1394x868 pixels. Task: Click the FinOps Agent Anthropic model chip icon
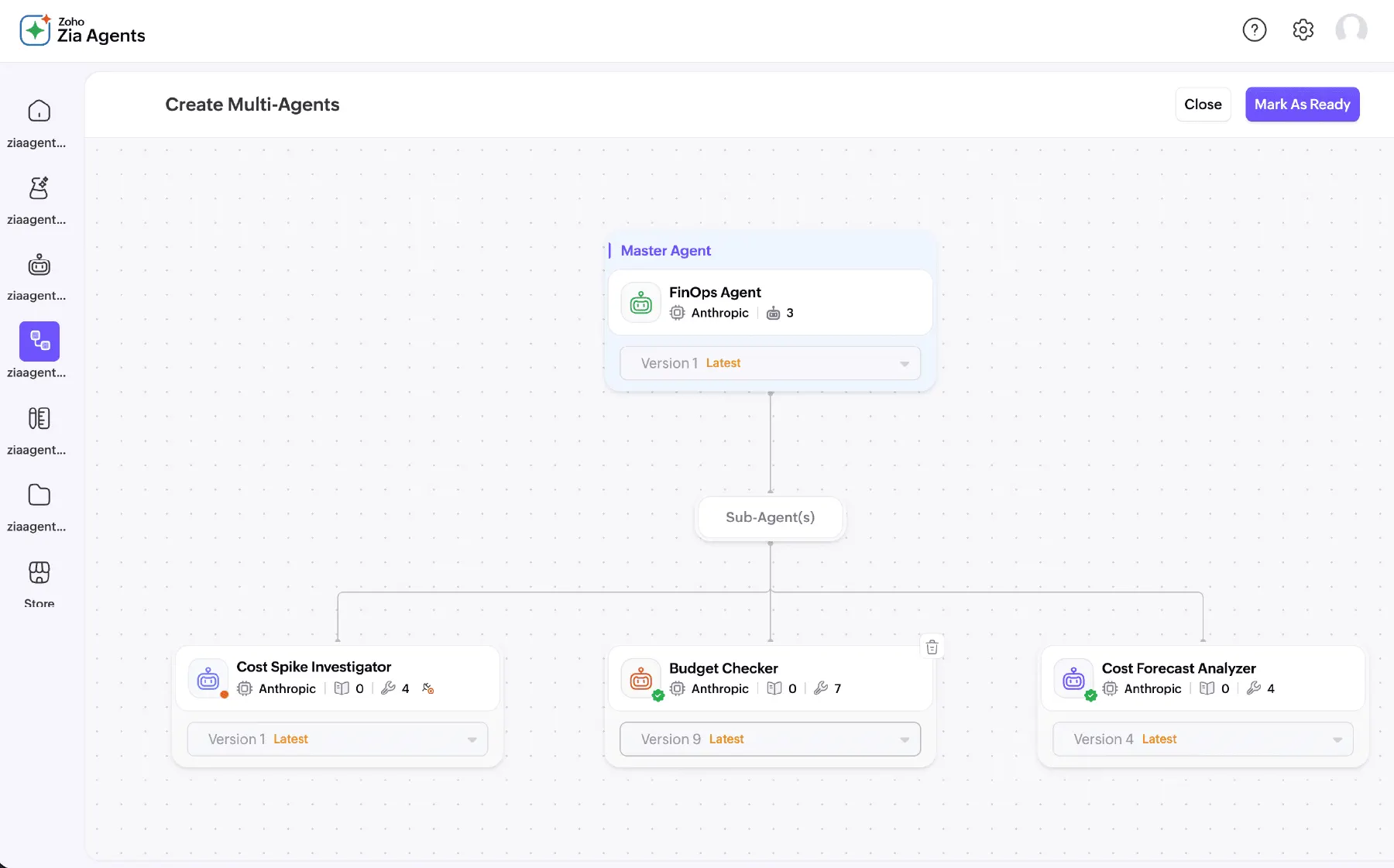(x=678, y=313)
